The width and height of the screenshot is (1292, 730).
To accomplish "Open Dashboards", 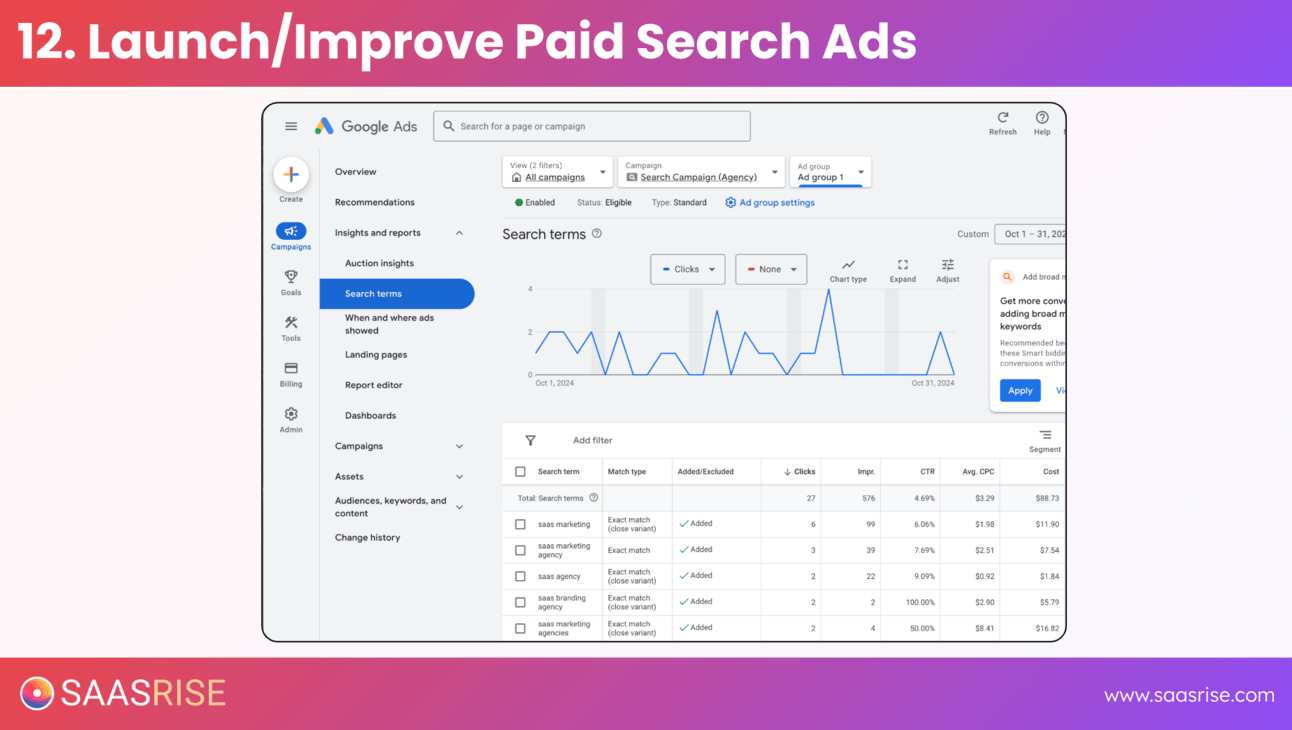I will 371,416.
